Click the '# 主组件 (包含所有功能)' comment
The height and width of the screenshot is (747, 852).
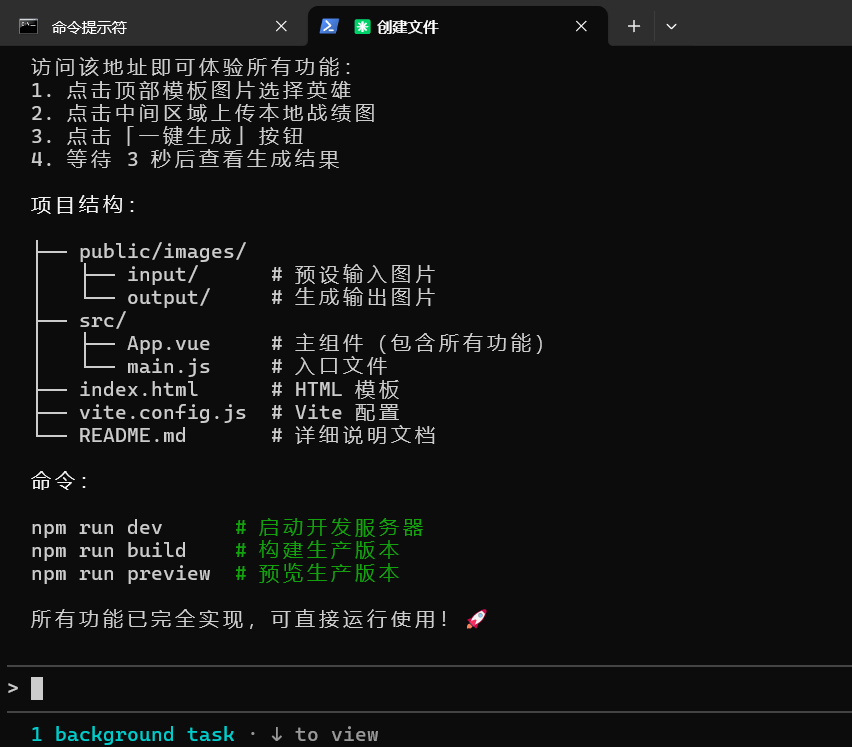click(408, 343)
